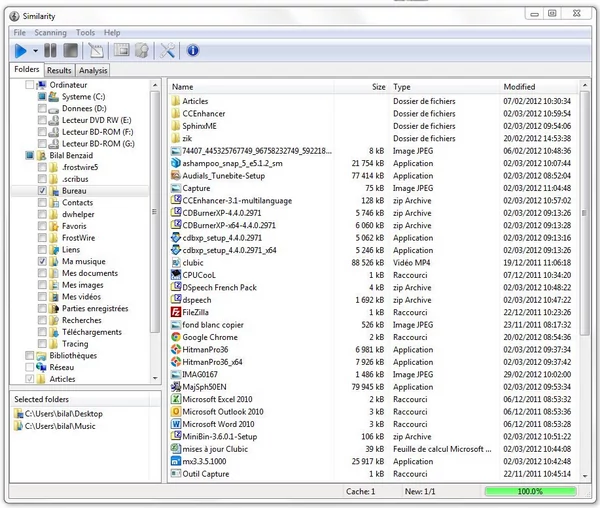Click file list scroll up arrow

pyautogui.click(x=585, y=85)
